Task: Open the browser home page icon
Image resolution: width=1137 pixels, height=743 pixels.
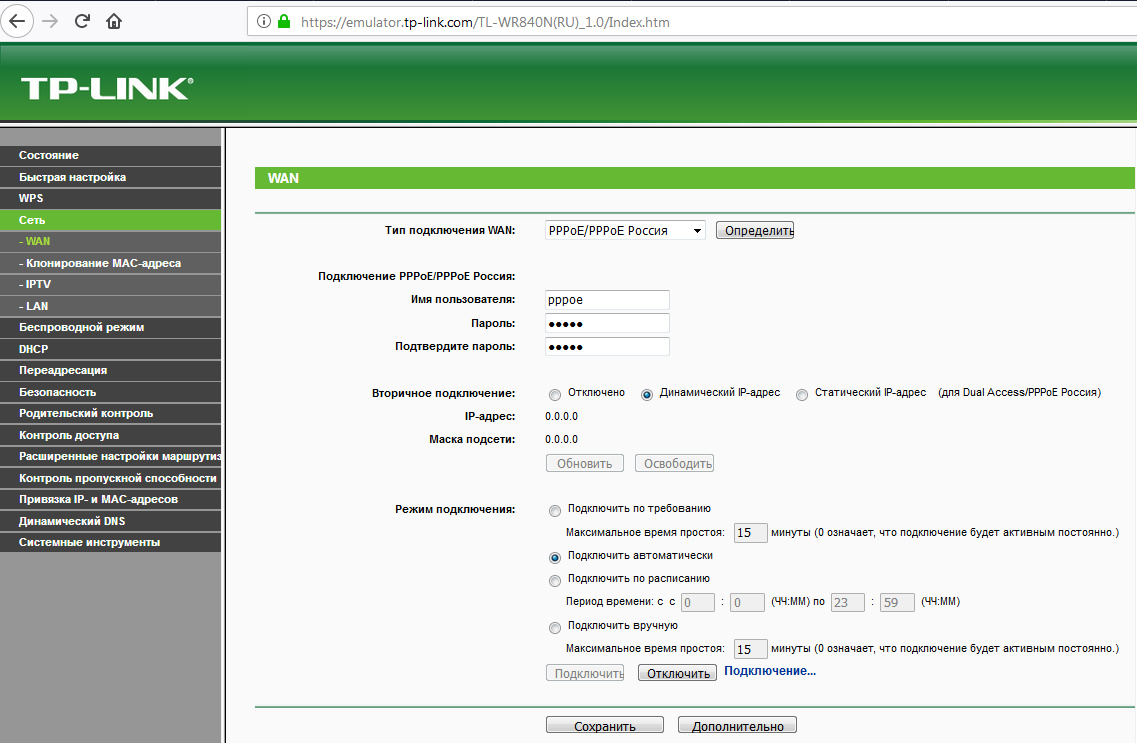Action: [114, 21]
